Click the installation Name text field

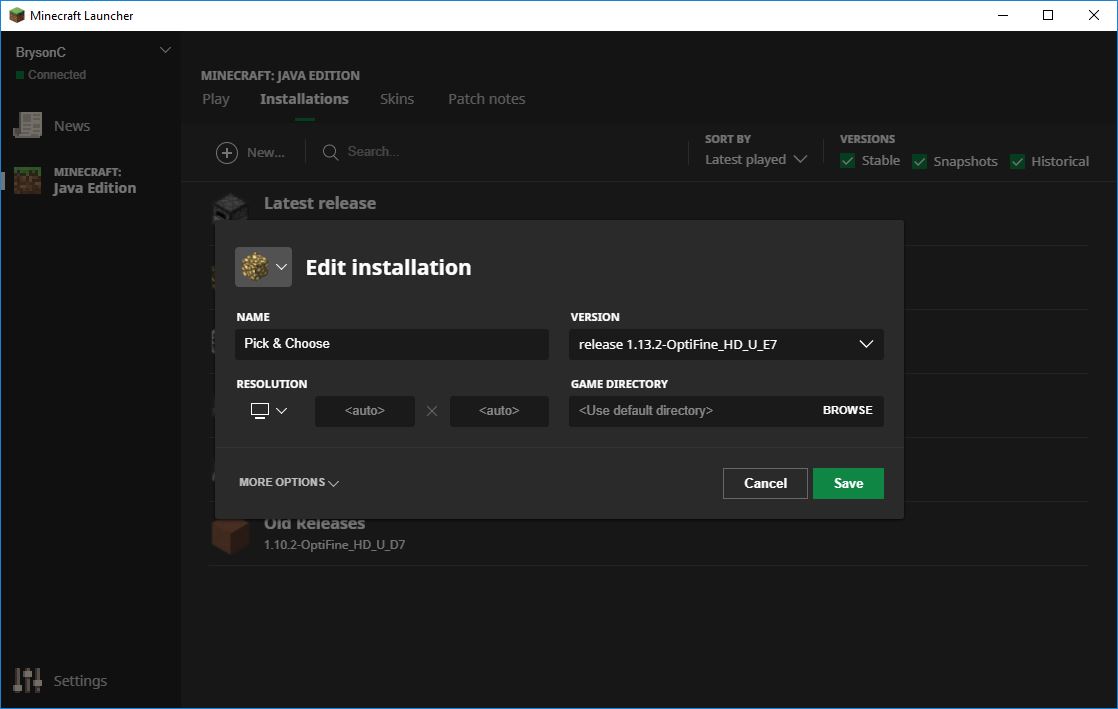(x=392, y=344)
